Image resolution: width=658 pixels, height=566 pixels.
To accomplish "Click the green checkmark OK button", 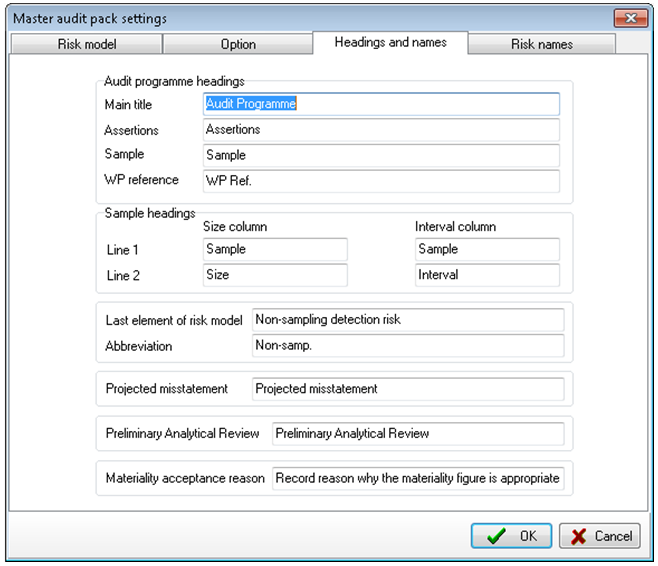I will point(511,535).
